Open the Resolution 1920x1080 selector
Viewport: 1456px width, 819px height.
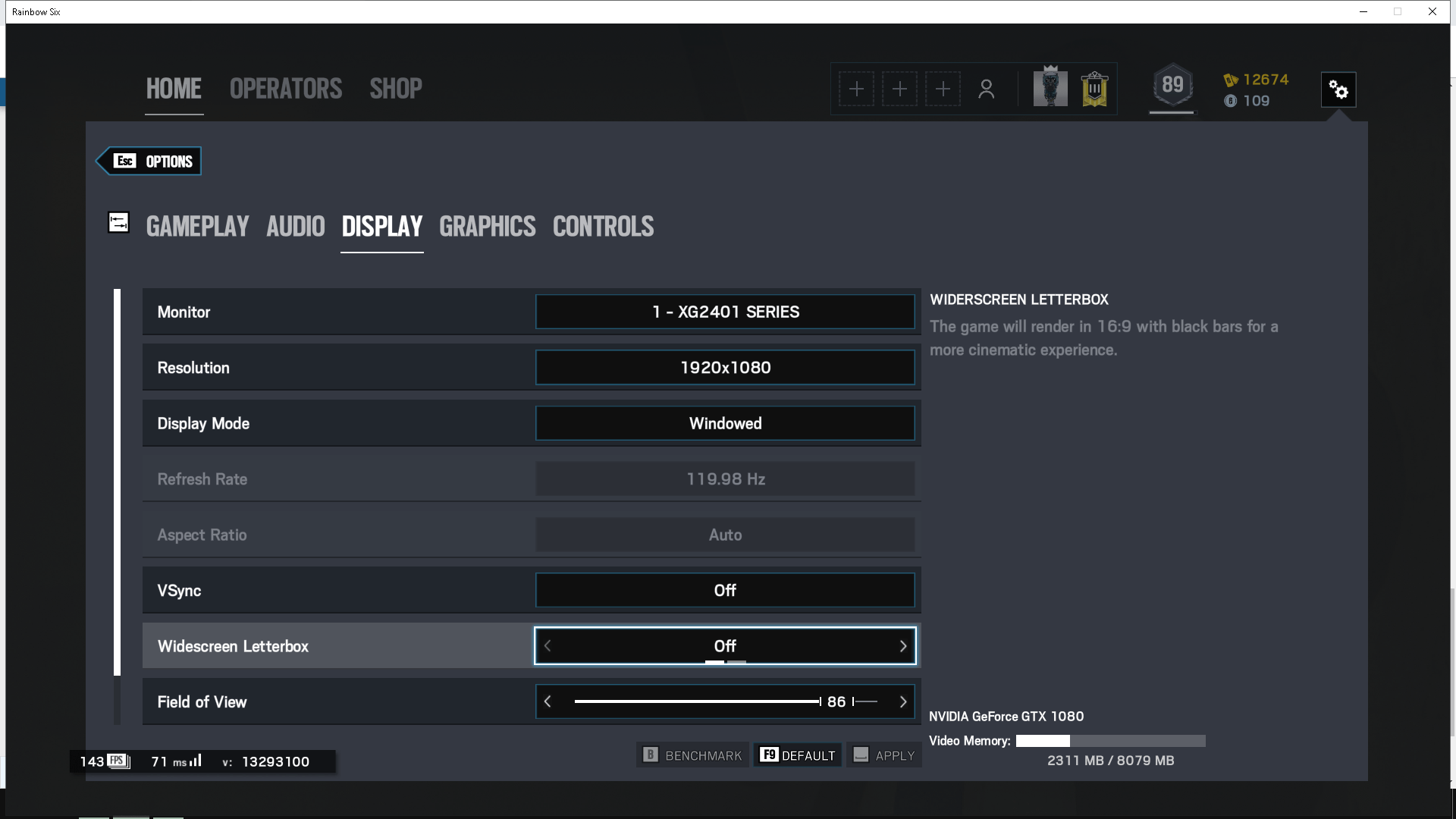(x=725, y=368)
